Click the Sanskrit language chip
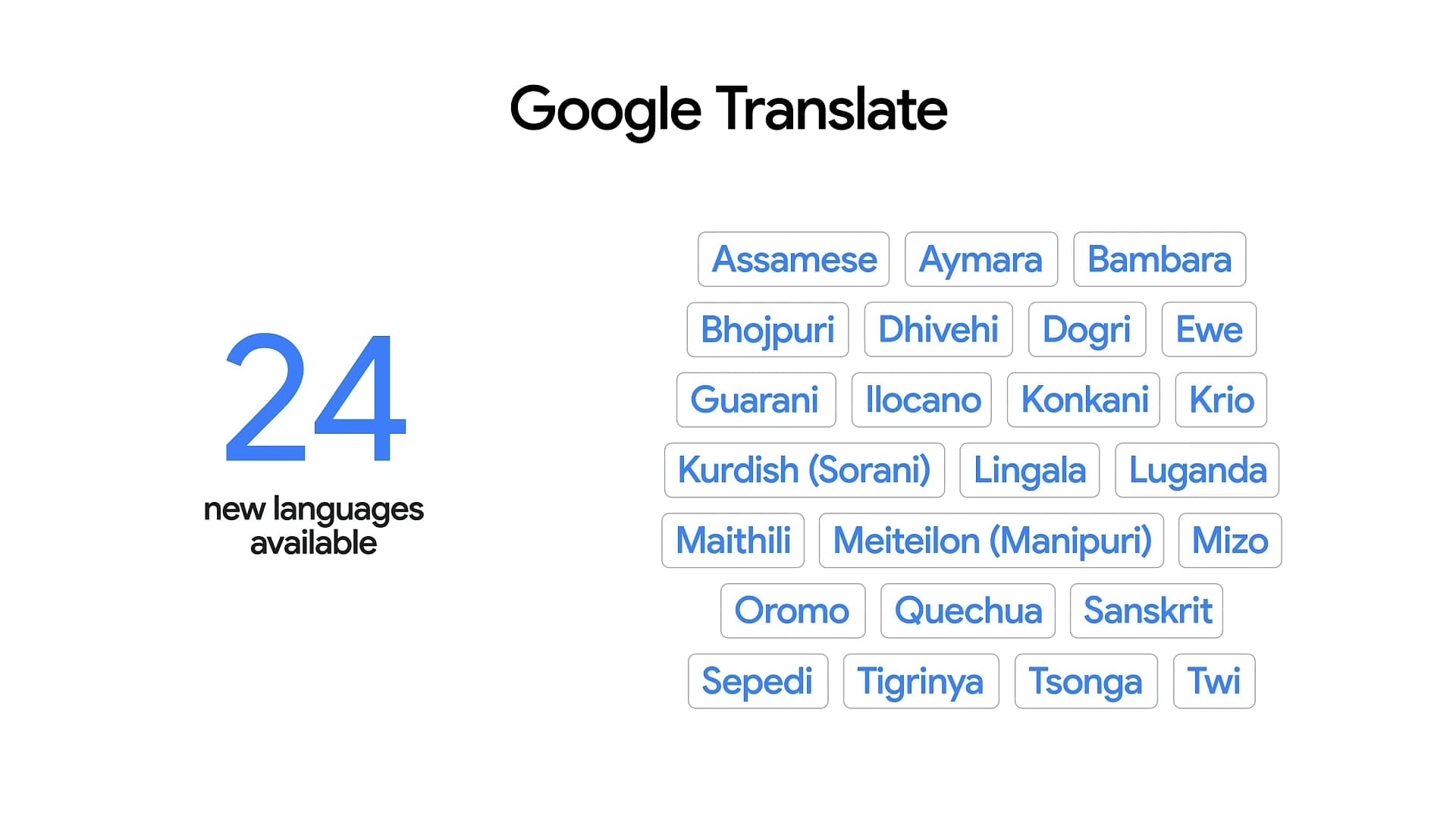The width and height of the screenshot is (1456, 819). tap(1147, 610)
